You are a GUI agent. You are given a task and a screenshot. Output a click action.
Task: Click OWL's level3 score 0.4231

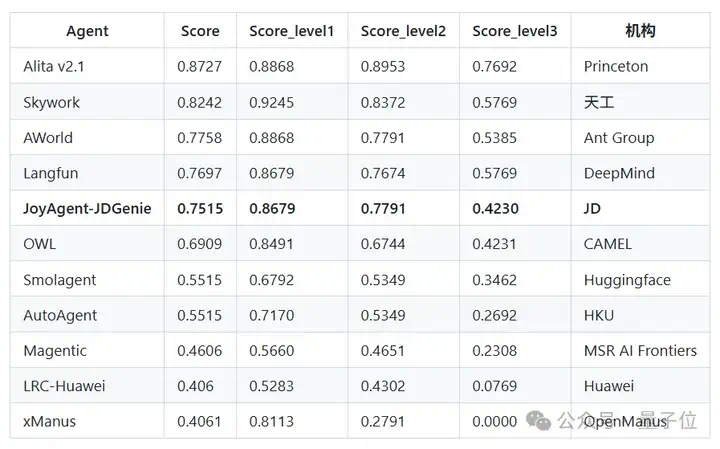(495, 244)
